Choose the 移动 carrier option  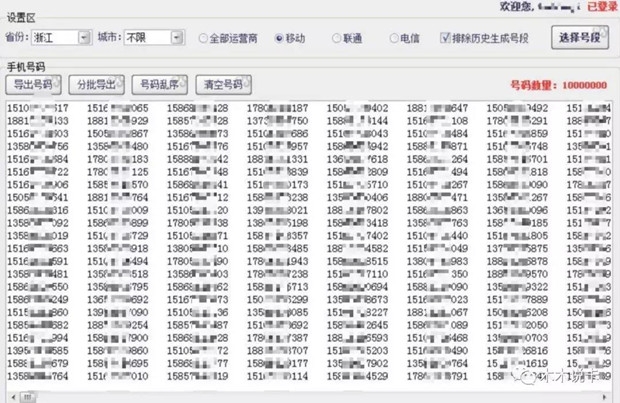click(x=279, y=39)
